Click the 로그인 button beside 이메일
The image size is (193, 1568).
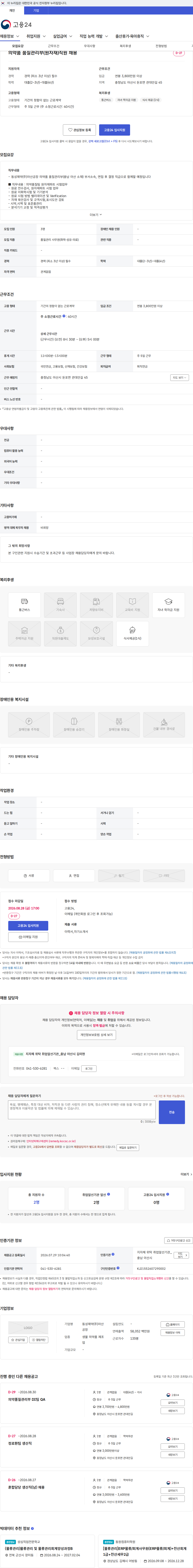click(89, 1068)
